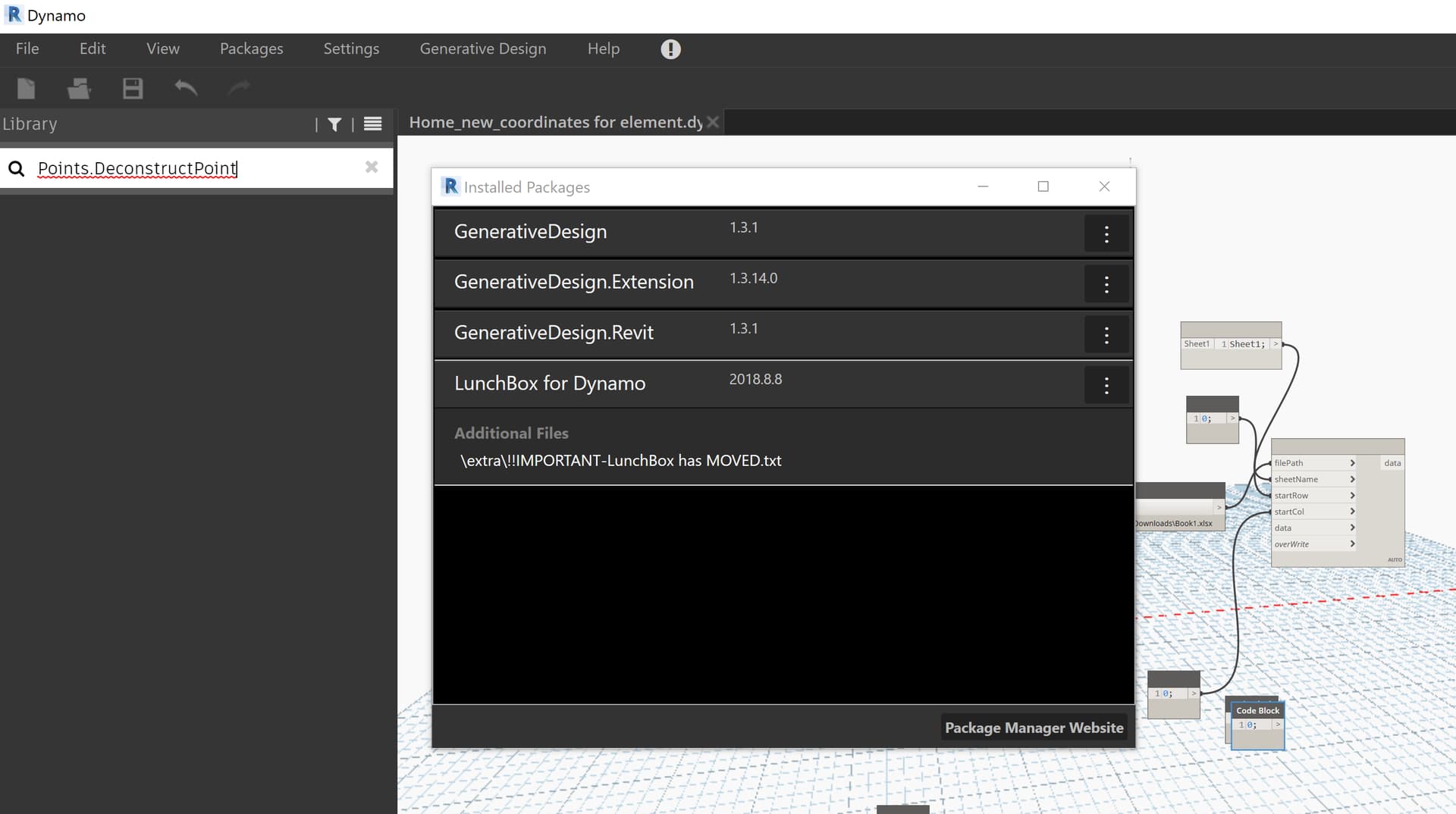Viewport: 1456px width, 814px height.
Task: Click the Additional Files heading
Action: [x=511, y=434]
